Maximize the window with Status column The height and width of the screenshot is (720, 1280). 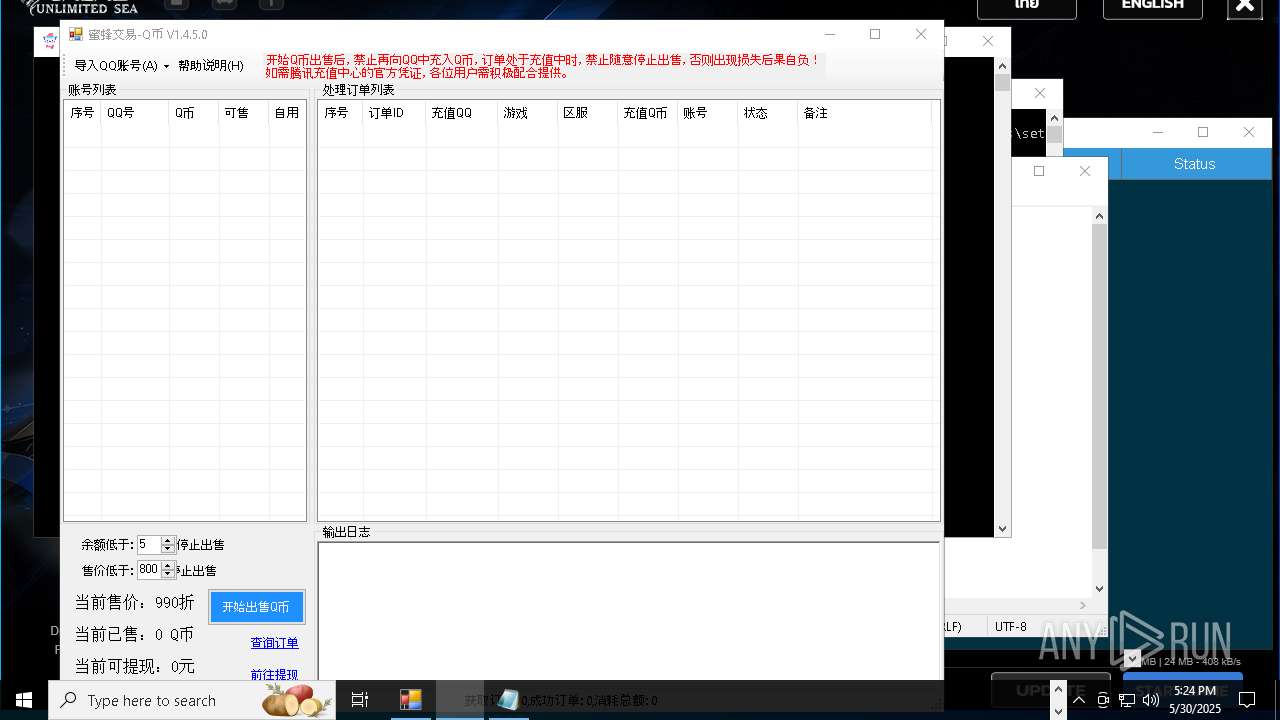click(1203, 132)
